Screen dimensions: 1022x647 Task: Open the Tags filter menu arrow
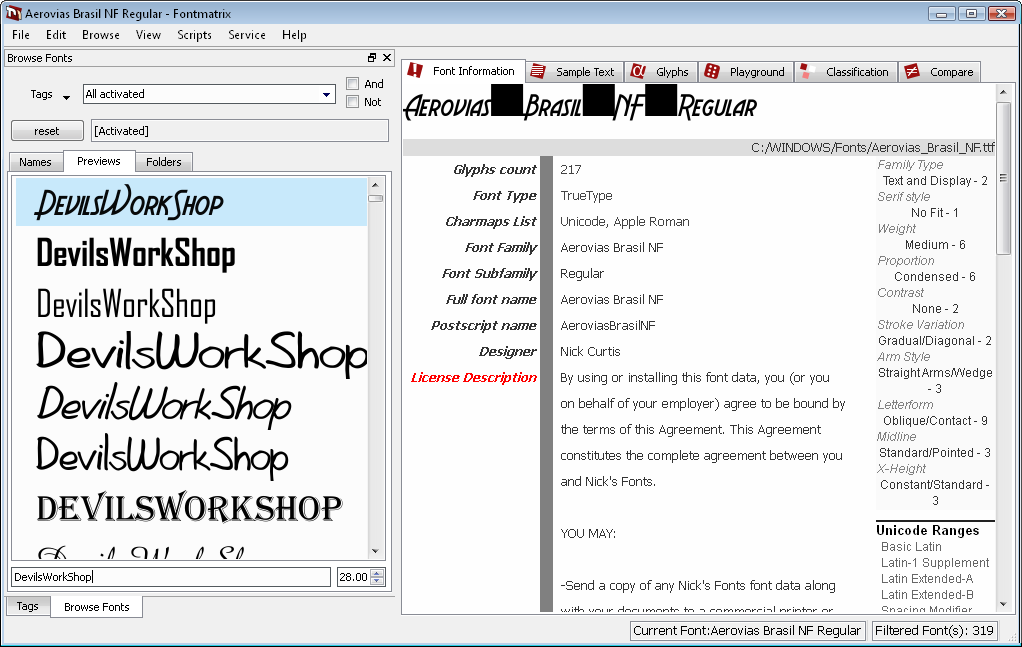point(66,98)
